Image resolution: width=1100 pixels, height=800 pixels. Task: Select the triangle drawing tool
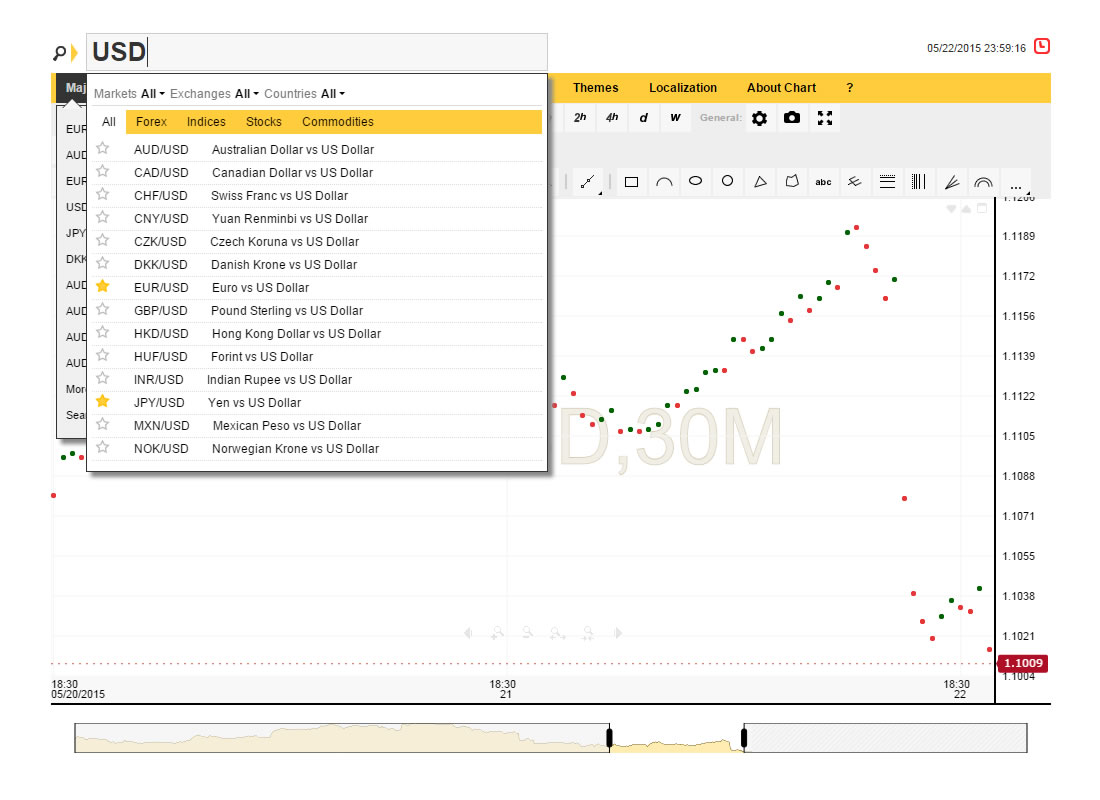(x=760, y=182)
